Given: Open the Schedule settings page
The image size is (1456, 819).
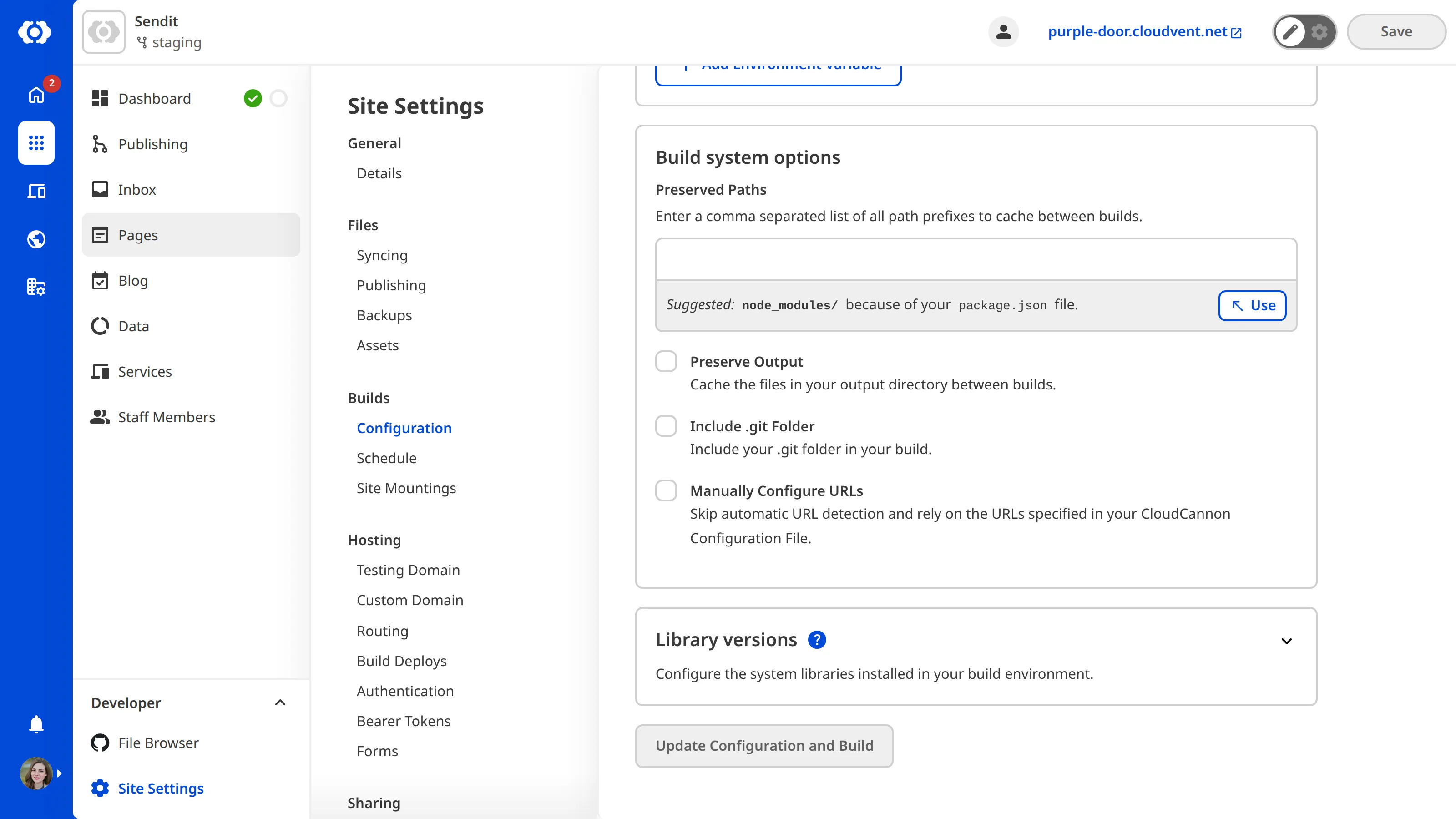Looking at the screenshot, I should click(386, 458).
